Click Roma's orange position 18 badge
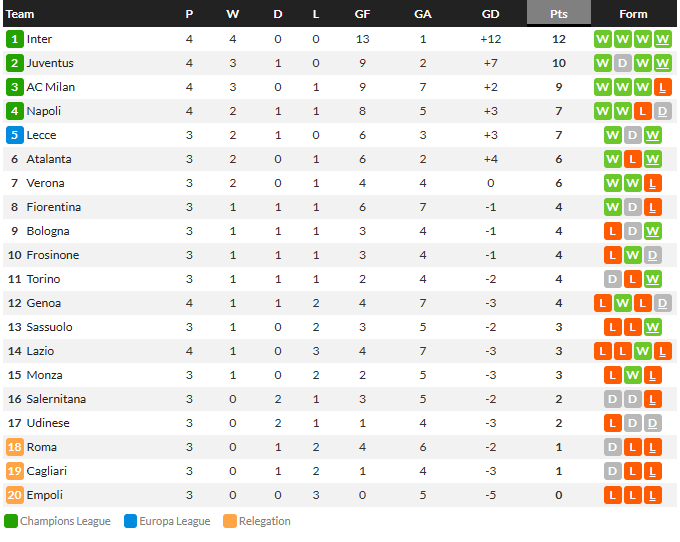680x542 pixels. point(14,447)
